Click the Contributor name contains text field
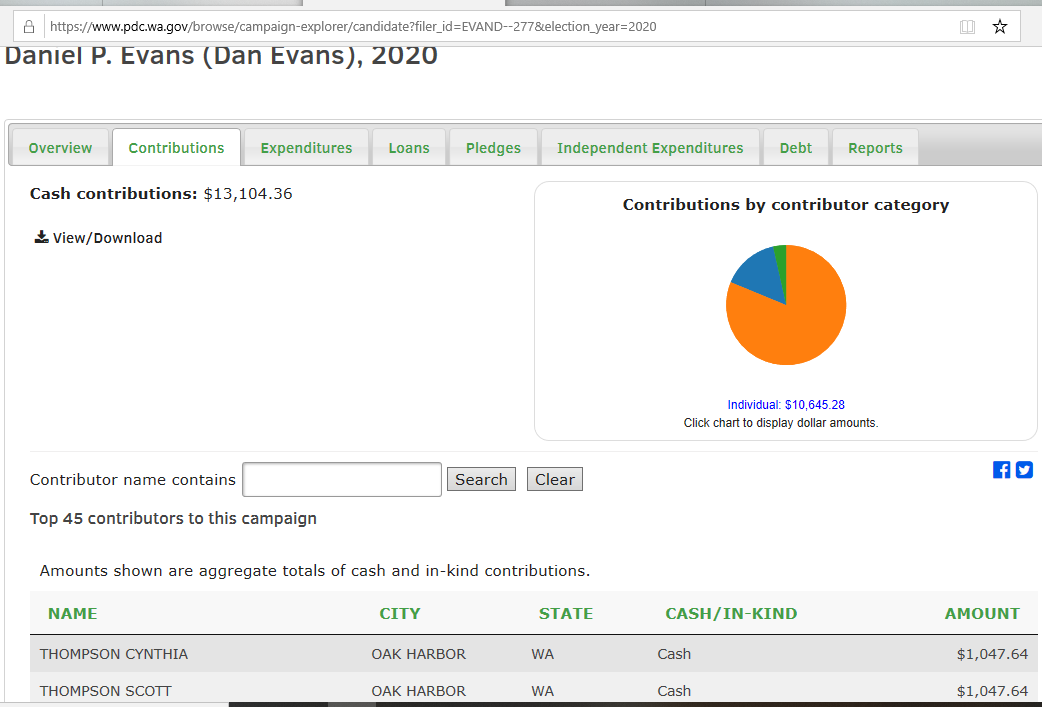The height and width of the screenshot is (707, 1042). (342, 480)
